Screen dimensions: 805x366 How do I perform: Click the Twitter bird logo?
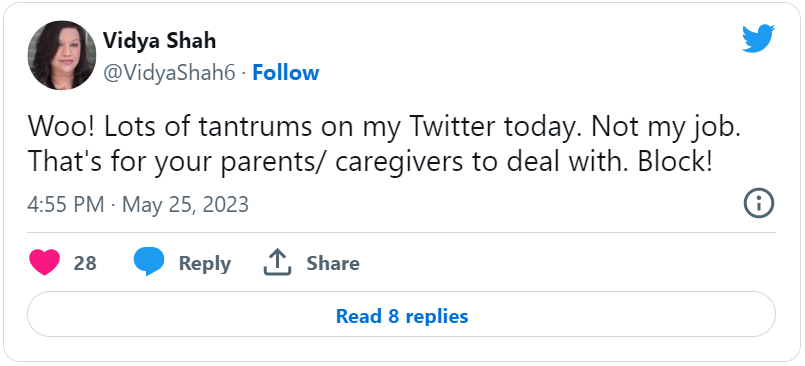coord(758,38)
